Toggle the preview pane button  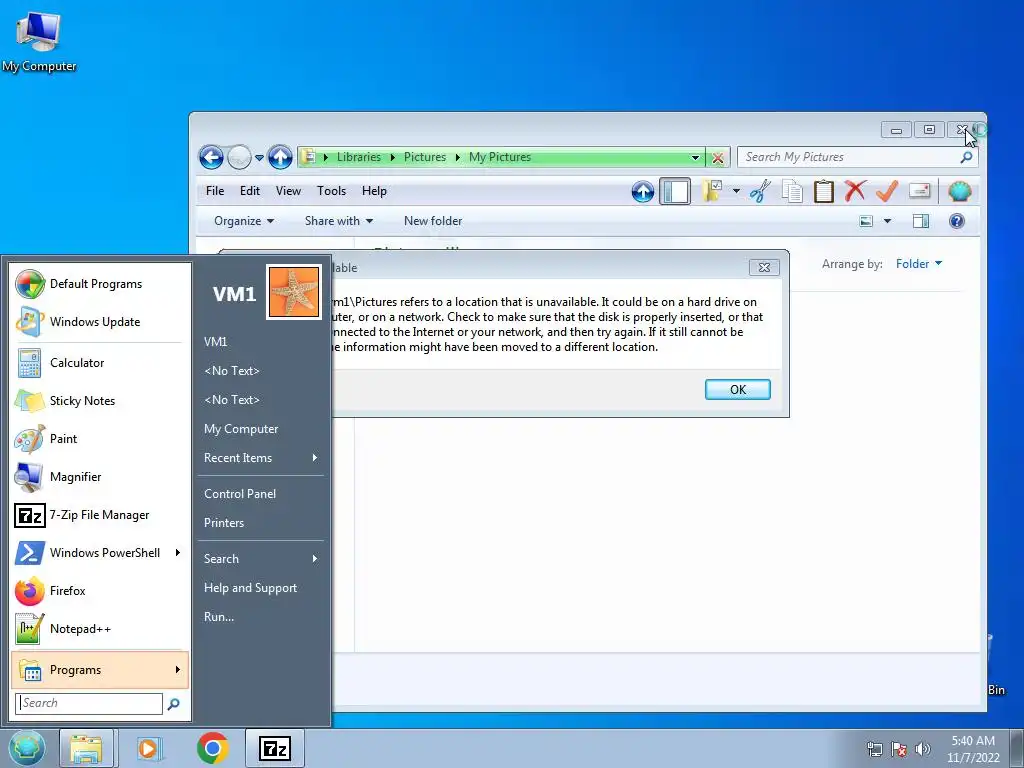[x=921, y=221]
